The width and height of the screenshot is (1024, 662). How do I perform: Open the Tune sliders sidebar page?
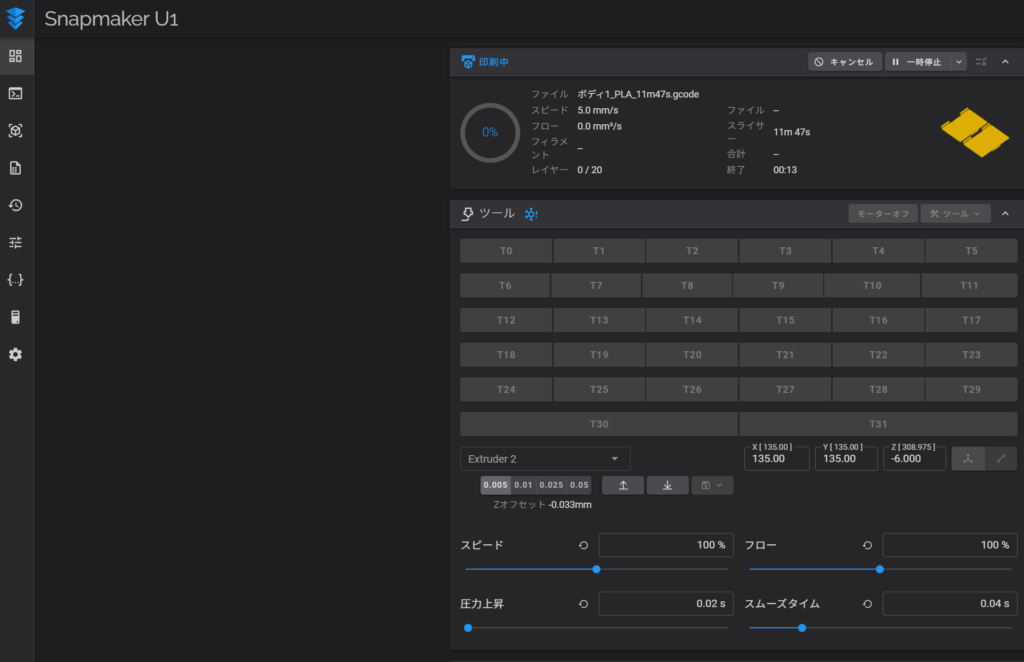click(16, 242)
